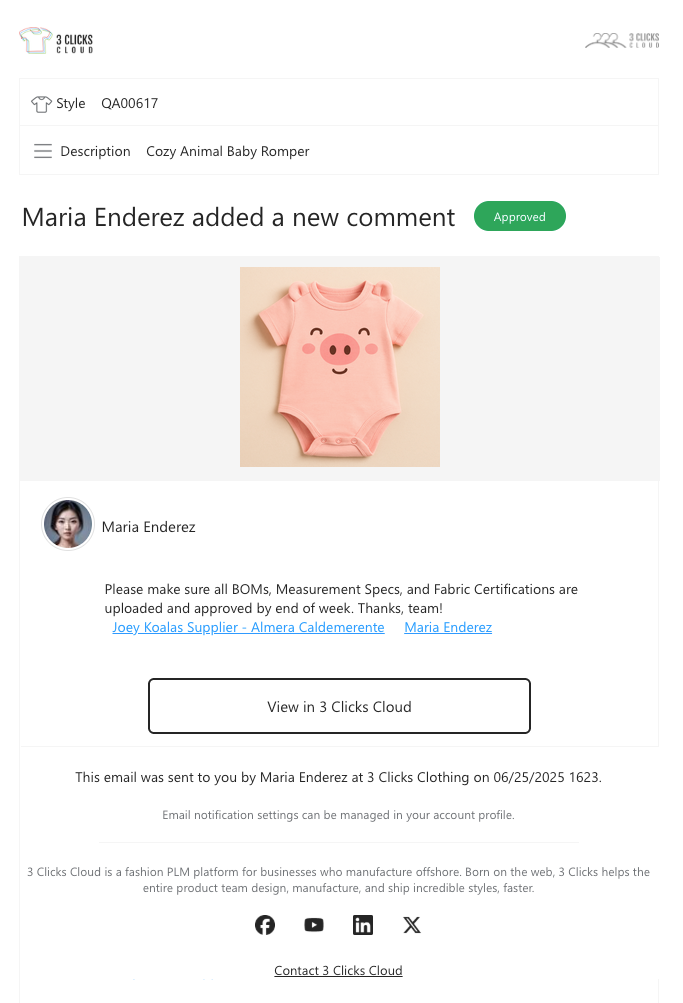Click the email notification settings note
The height and width of the screenshot is (1003, 683).
coord(338,815)
